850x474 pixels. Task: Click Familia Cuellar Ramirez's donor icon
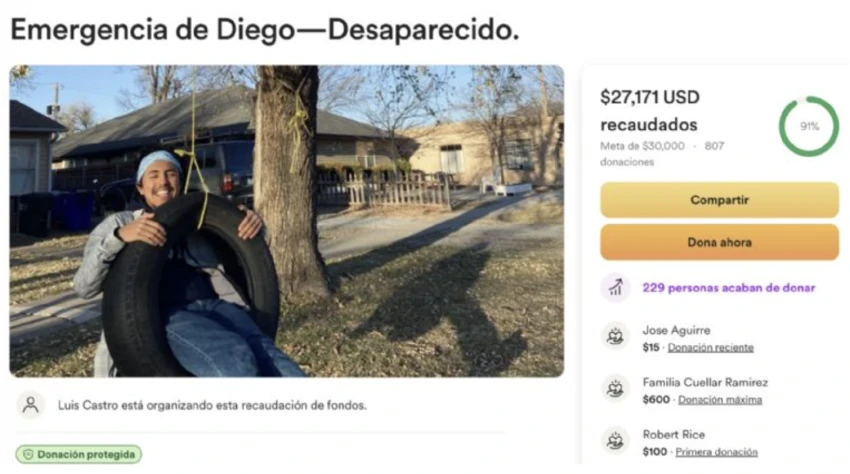[x=615, y=389]
